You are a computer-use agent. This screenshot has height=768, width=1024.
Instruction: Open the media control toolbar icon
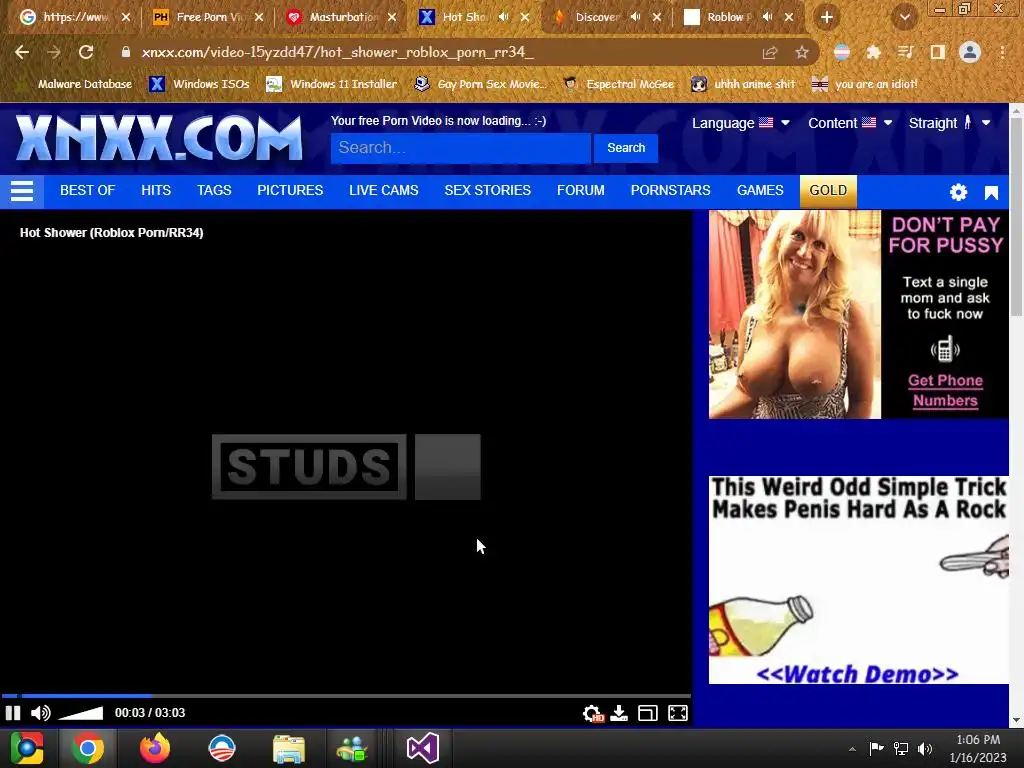(x=905, y=53)
